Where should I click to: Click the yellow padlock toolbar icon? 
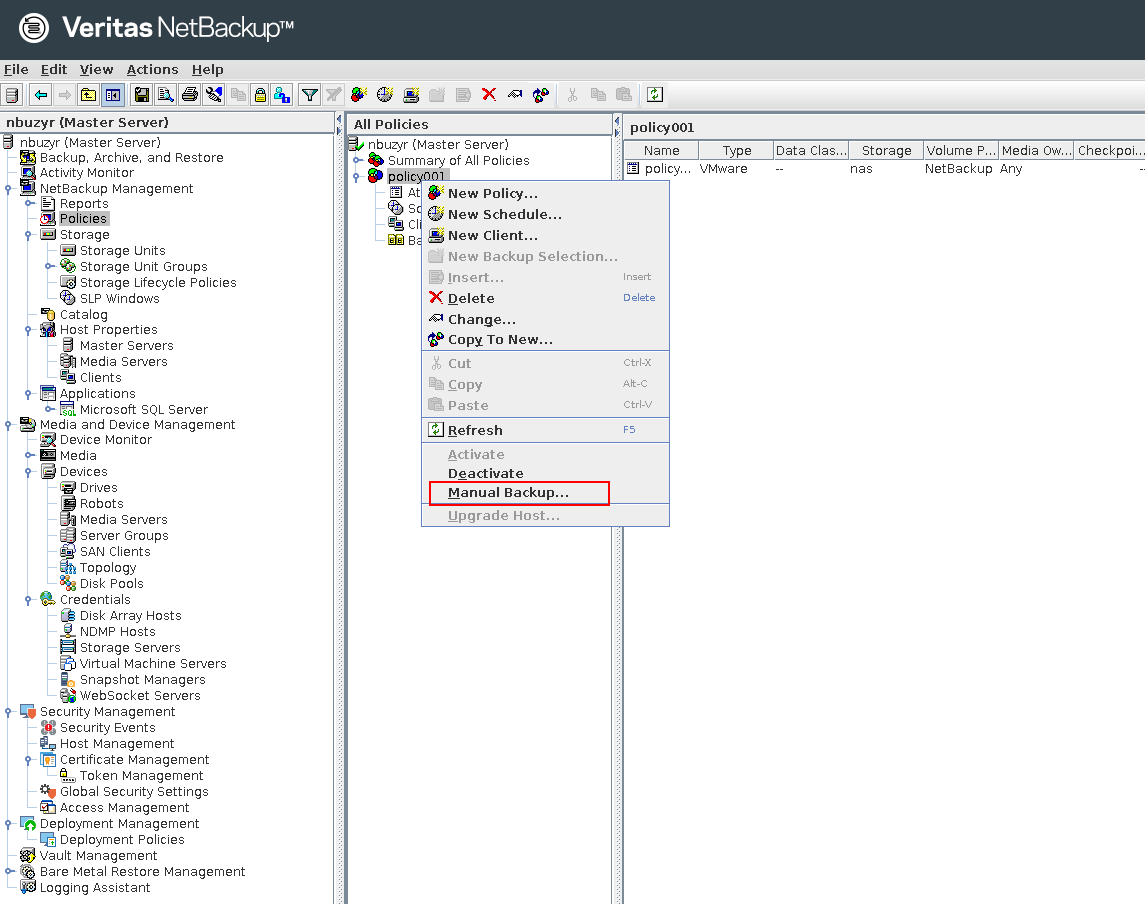pos(260,95)
